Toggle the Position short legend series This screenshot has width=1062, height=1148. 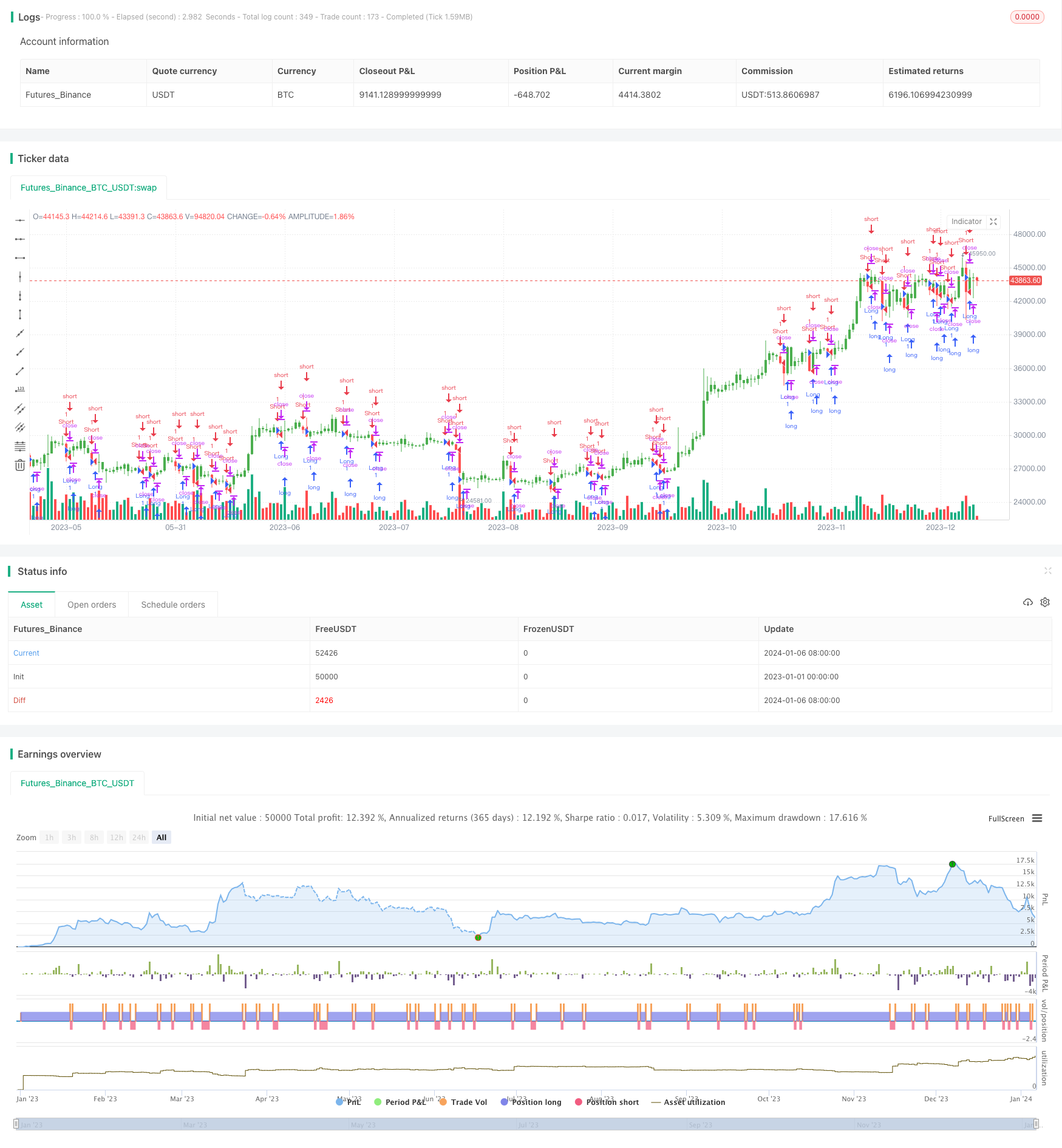coord(607,1102)
